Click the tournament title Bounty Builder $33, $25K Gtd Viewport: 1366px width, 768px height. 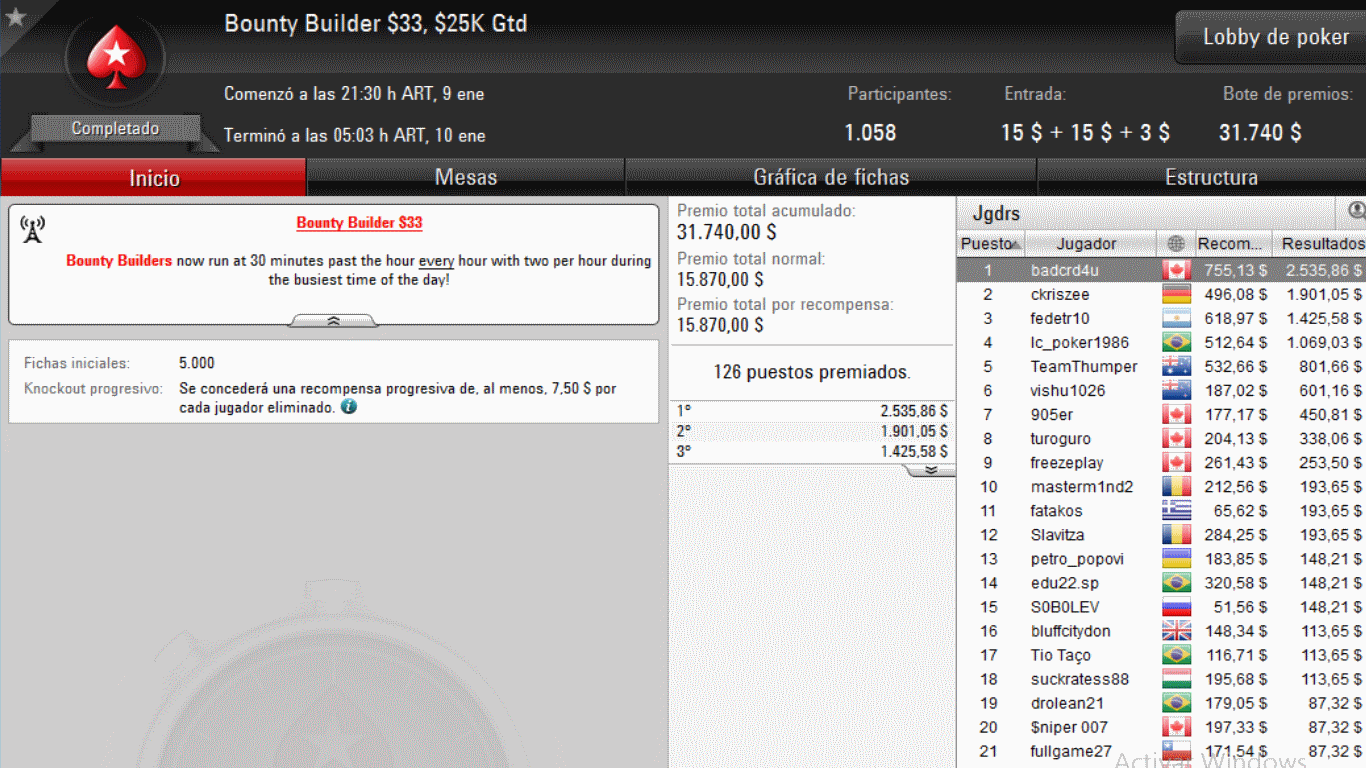376,23
